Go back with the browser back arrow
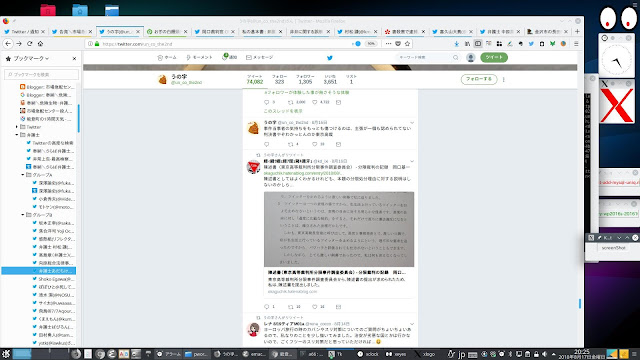The height and width of the screenshot is (360, 640). (8, 44)
